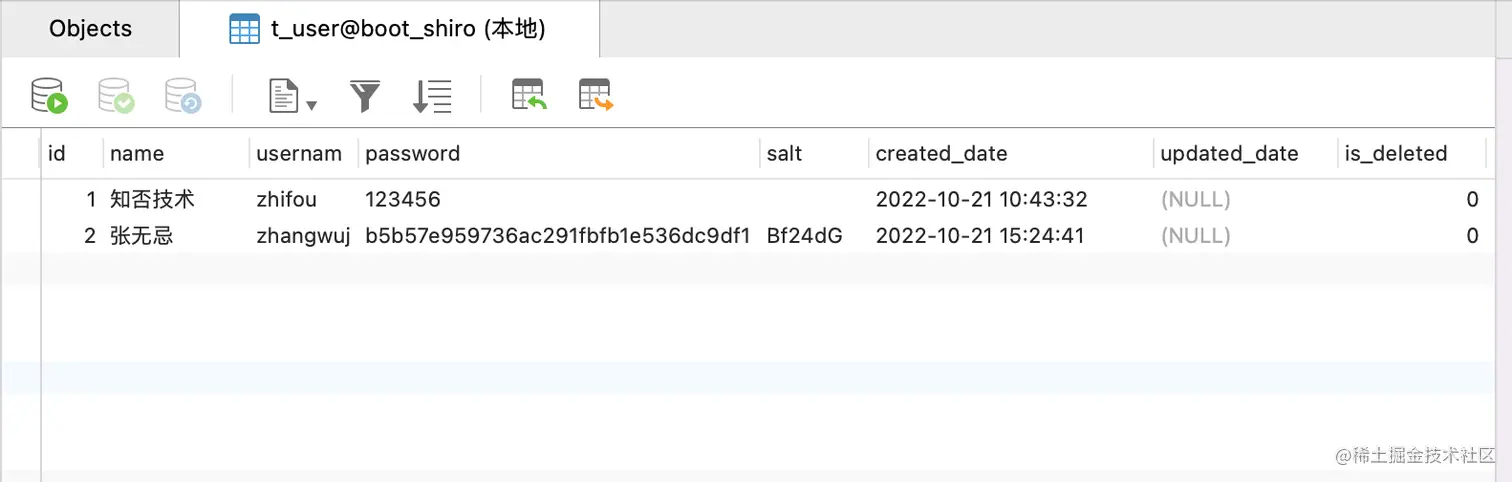The height and width of the screenshot is (482, 1512).
Task: Select the 张无忌 name cell
Action: pos(176,236)
